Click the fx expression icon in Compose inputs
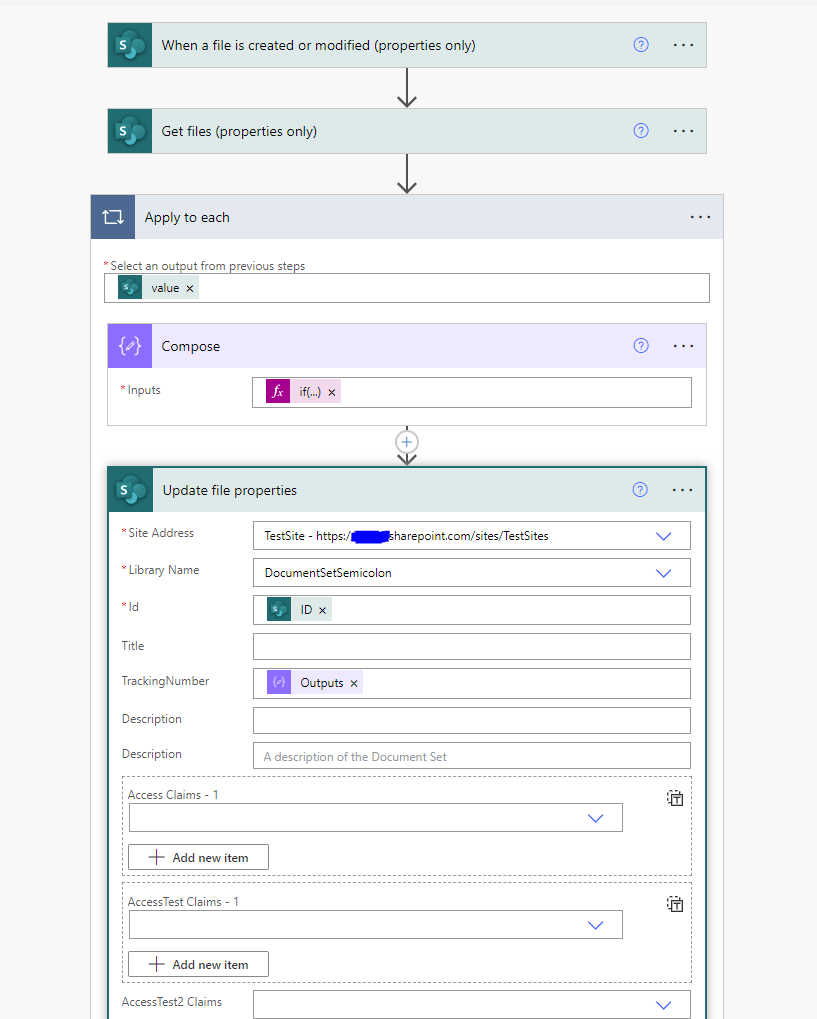Screen dimensions: 817x1019 (x=277, y=391)
